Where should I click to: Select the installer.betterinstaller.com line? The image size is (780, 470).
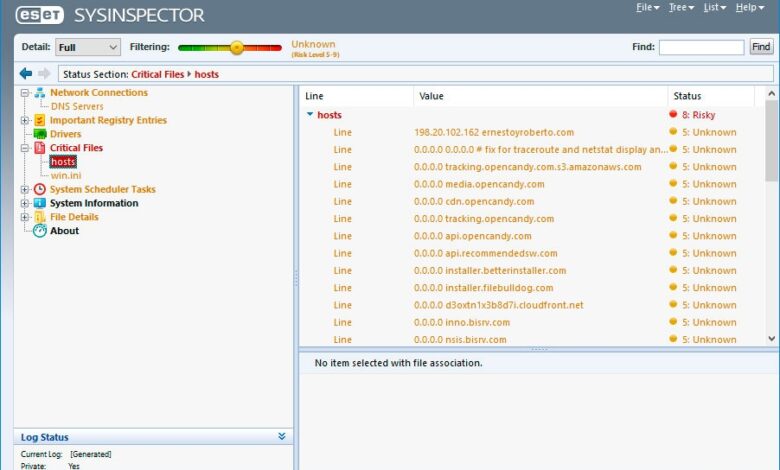[532, 271]
